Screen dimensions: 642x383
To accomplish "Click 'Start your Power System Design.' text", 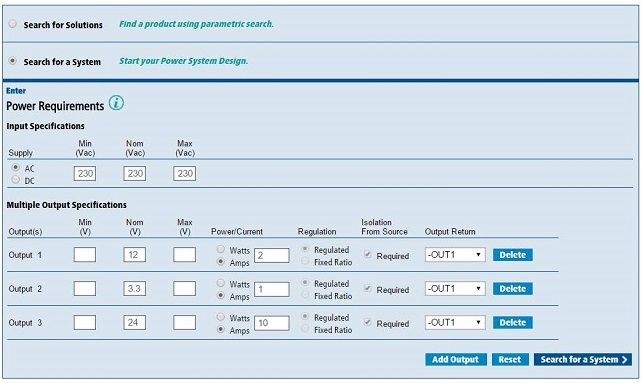I will (x=183, y=61).
